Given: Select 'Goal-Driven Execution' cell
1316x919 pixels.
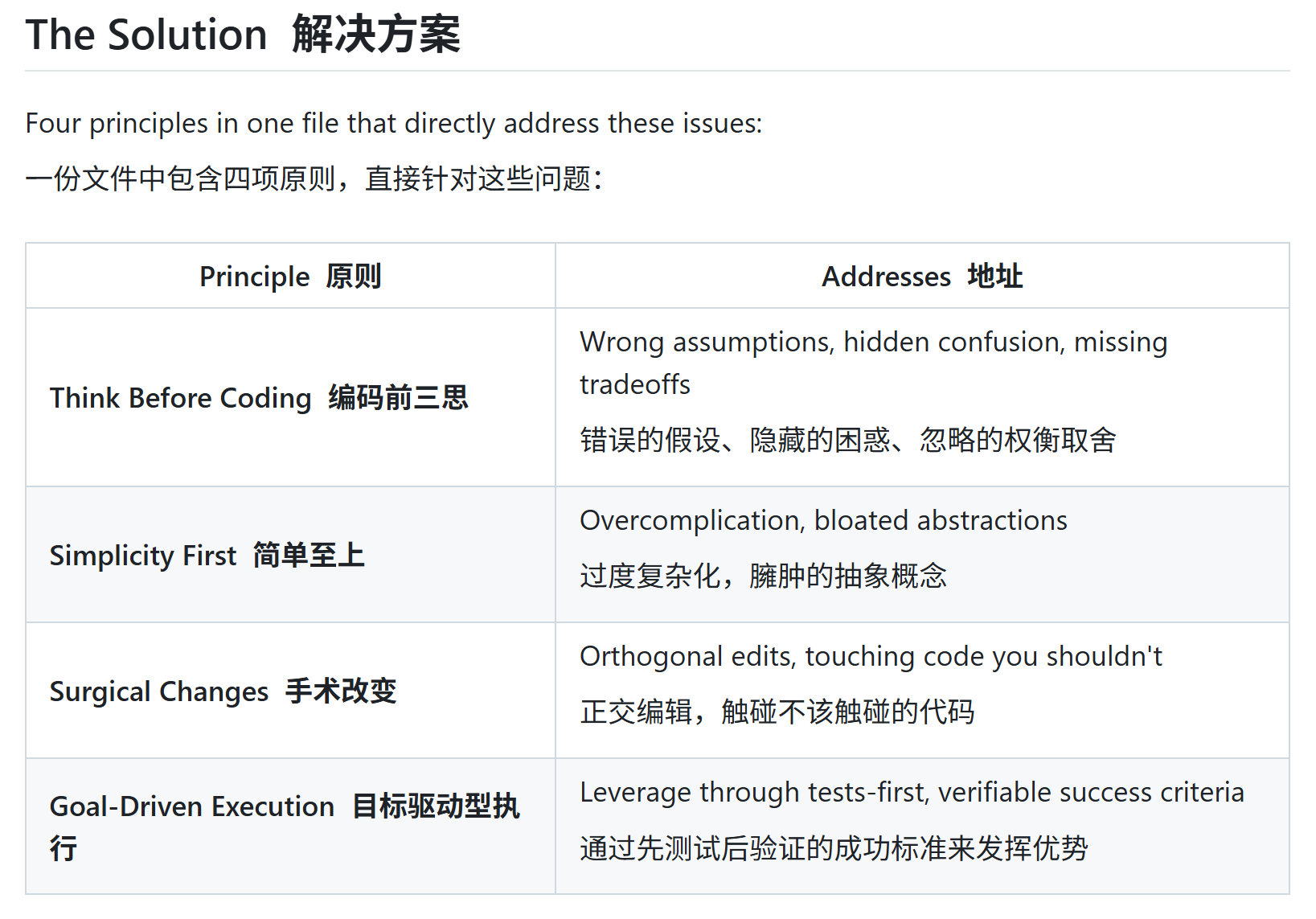Looking at the screenshot, I should pyautogui.click(x=290, y=827).
